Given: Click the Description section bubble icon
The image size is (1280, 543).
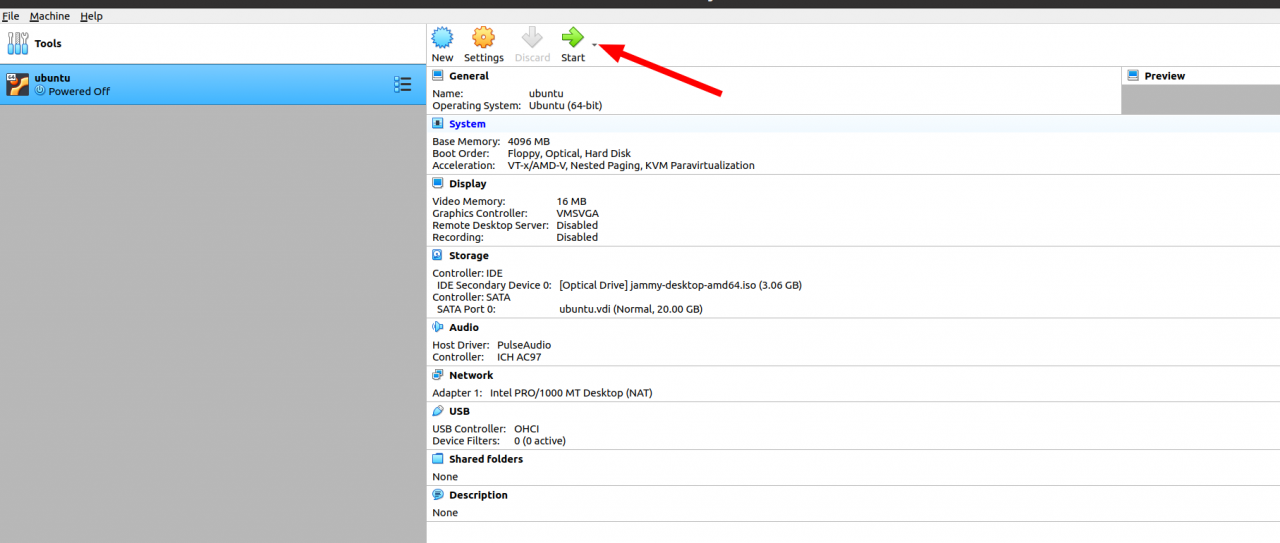Looking at the screenshot, I should coord(438,495).
